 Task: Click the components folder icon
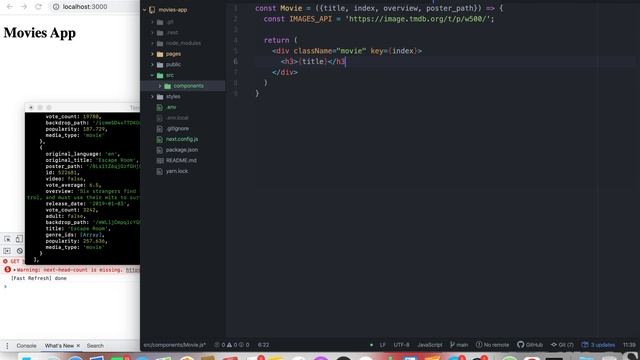(x=167, y=86)
